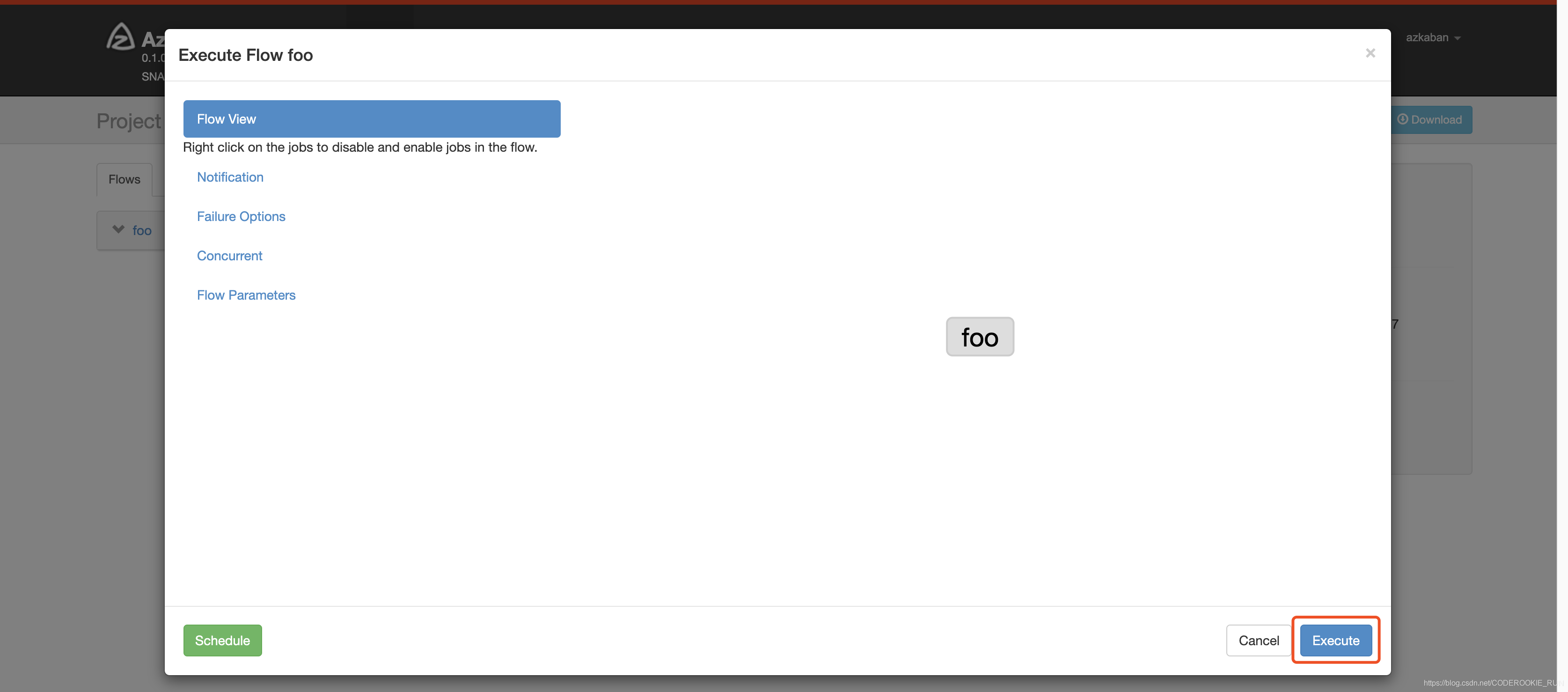Expand the foo flow tree item

118,228
